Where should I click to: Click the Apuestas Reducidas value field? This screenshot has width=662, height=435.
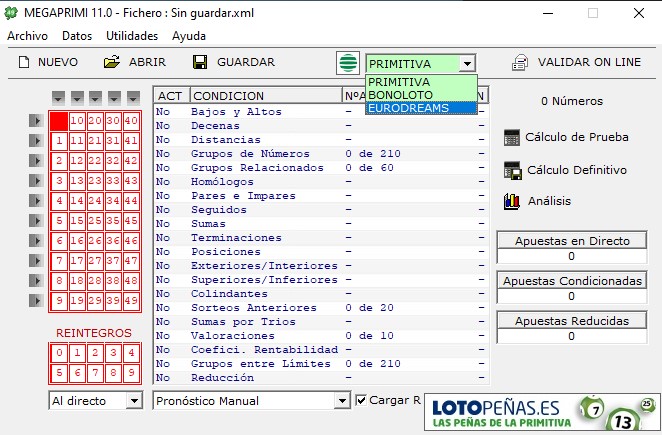pos(572,336)
